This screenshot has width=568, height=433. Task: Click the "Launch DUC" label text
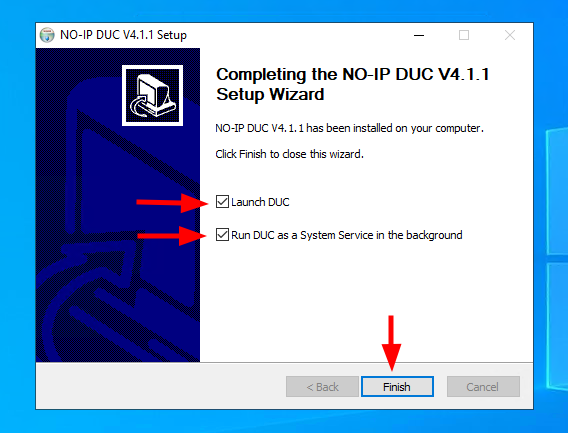click(x=260, y=202)
